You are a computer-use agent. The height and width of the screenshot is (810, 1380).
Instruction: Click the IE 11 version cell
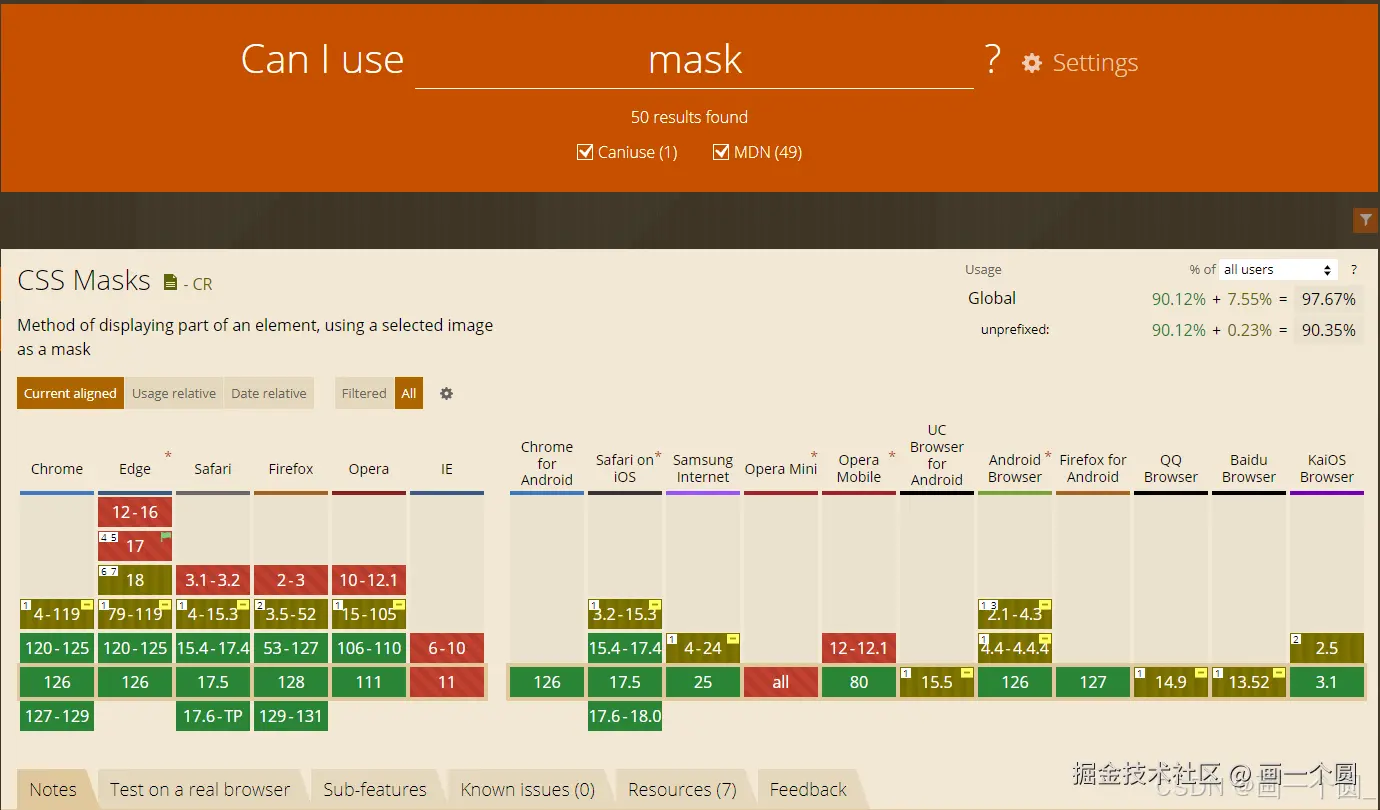[x=447, y=682]
